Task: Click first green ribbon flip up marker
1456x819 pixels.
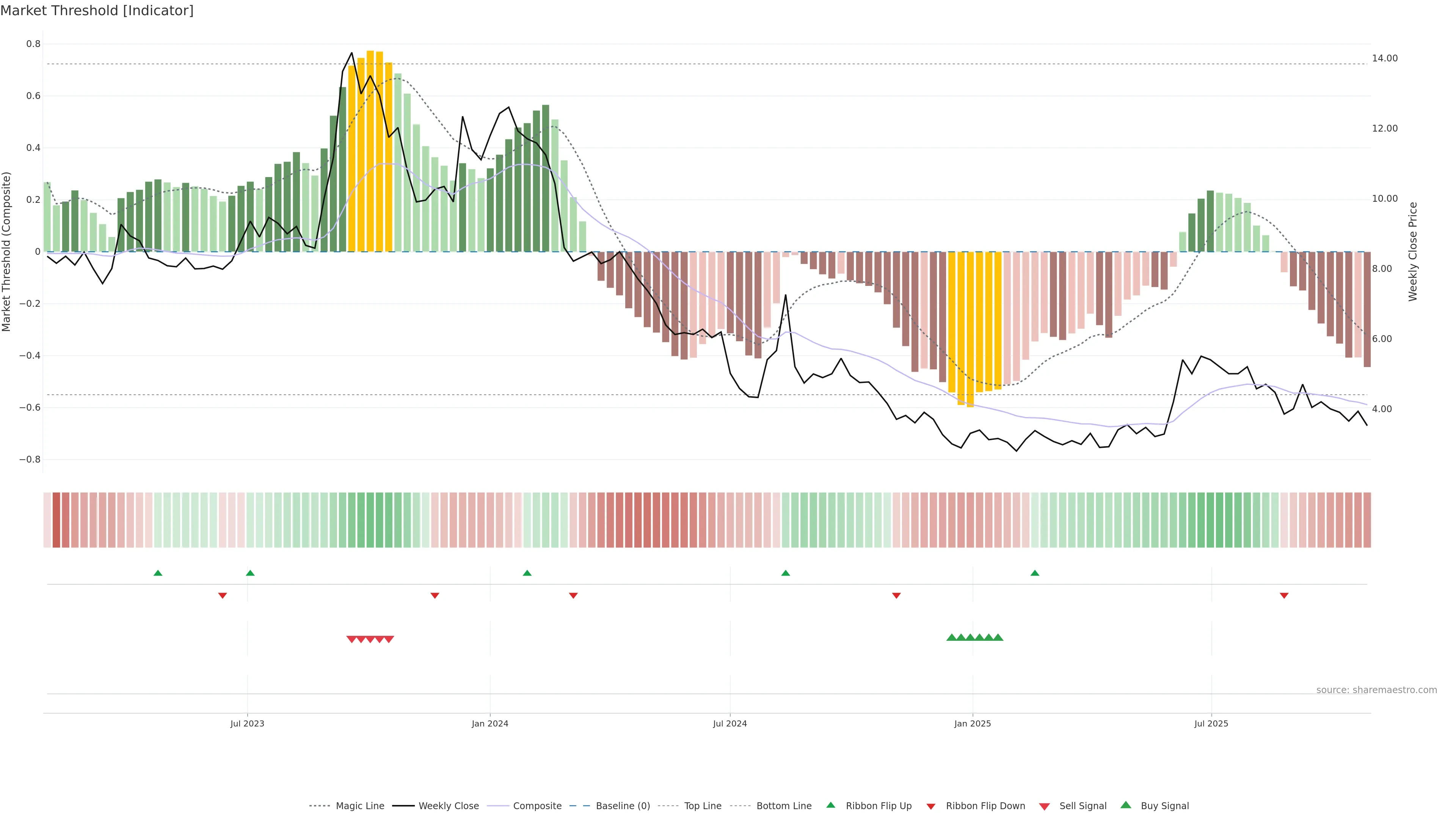Action: click(x=158, y=573)
